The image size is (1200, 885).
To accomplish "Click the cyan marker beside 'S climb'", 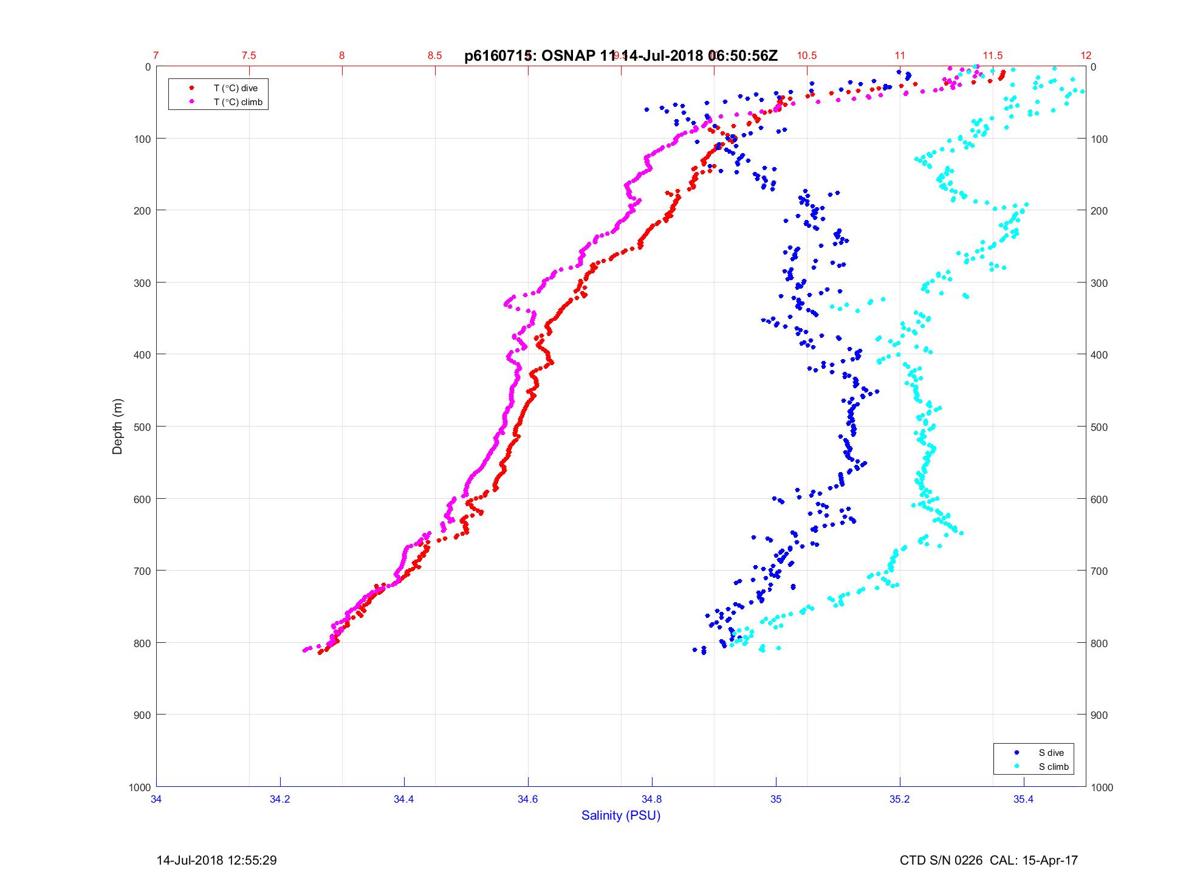I will (1017, 766).
